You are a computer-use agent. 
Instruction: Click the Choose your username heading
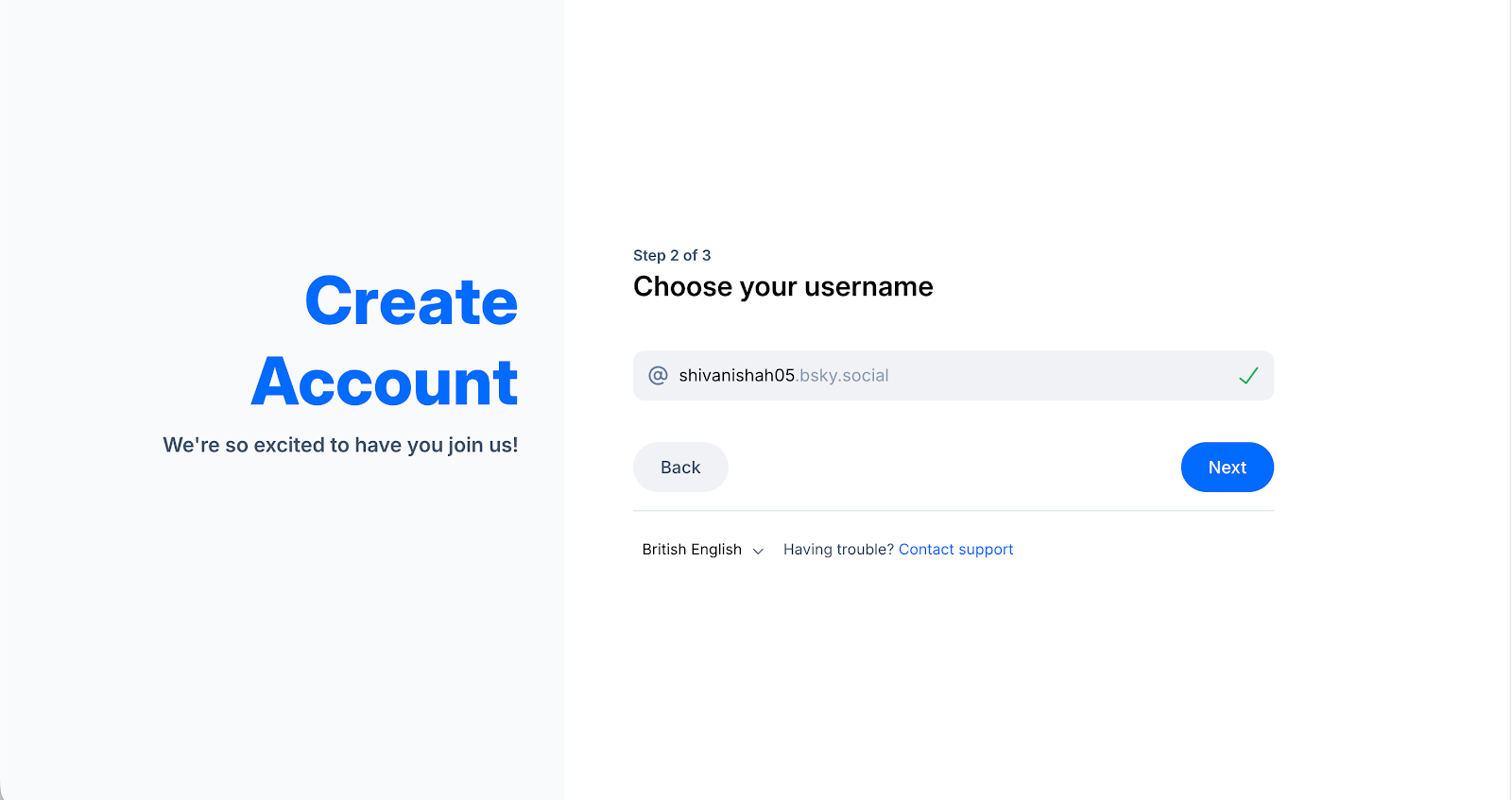[x=782, y=286]
